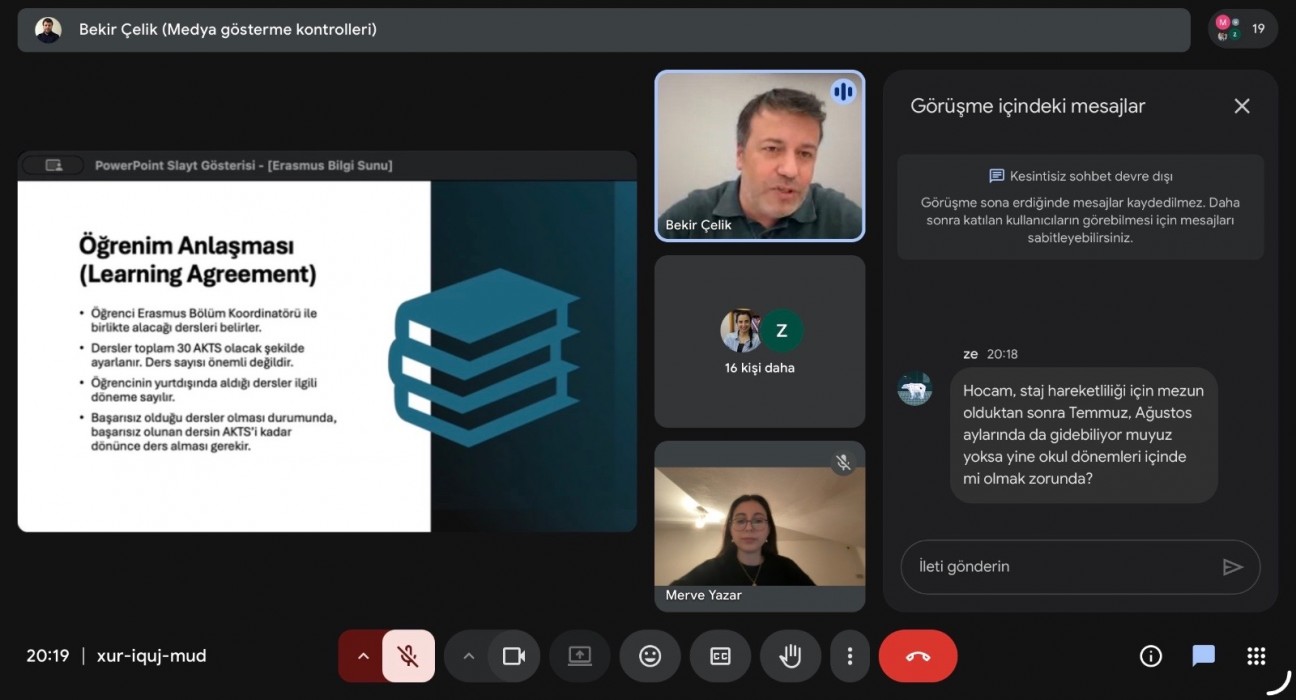Leave the call with red hang-up button
Viewport: 1296px width, 700px height.
point(917,656)
